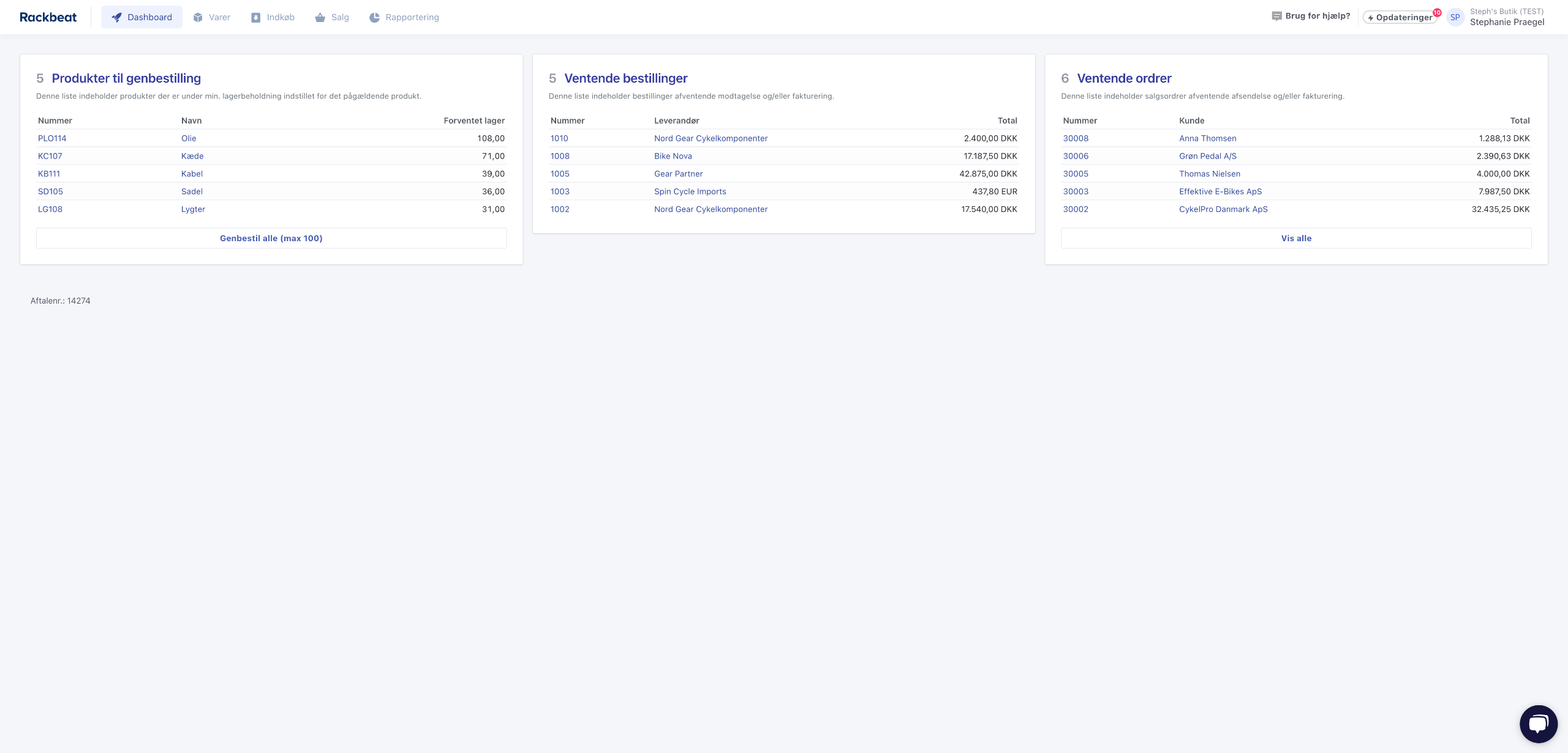This screenshot has height=753, width=1568.
Task: Click the Salg basket icon
Action: pyautogui.click(x=320, y=17)
